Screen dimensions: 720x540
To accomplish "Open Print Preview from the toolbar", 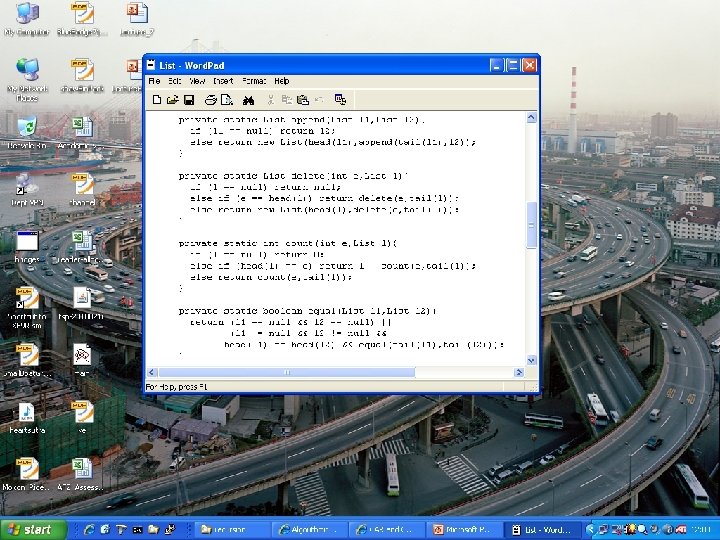I will tap(227, 100).
